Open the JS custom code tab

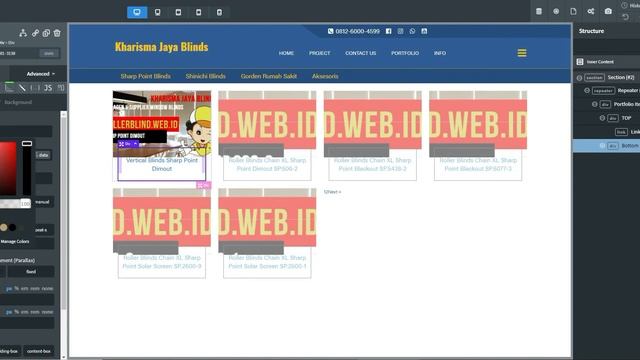coord(48,88)
